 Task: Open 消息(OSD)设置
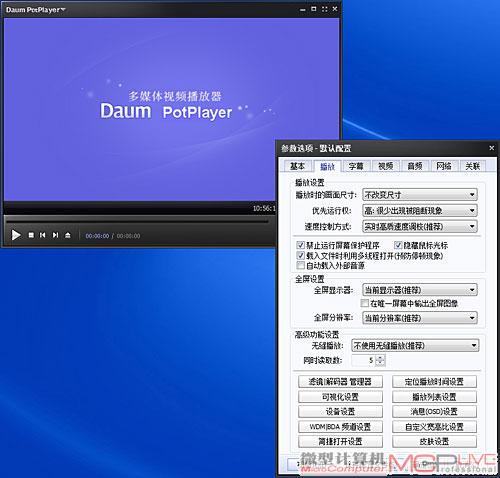coord(434,412)
